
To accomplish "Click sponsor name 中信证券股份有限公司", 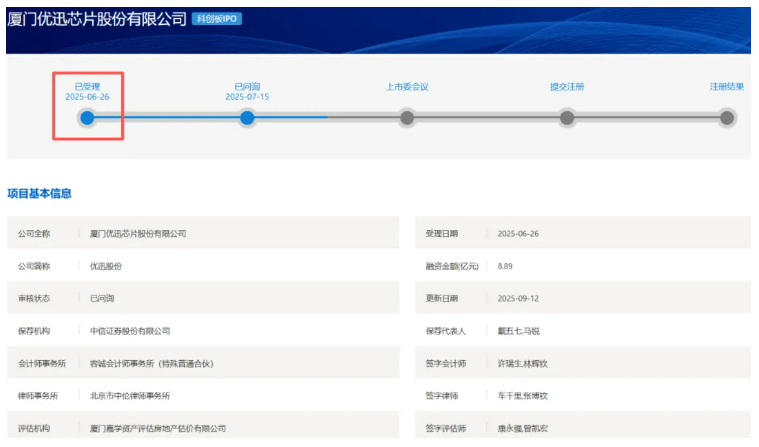I will [x=130, y=331].
